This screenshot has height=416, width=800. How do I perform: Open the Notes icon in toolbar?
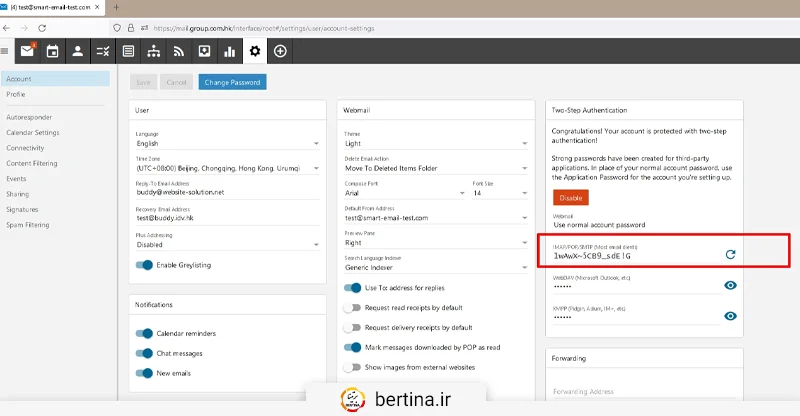pos(128,51)
